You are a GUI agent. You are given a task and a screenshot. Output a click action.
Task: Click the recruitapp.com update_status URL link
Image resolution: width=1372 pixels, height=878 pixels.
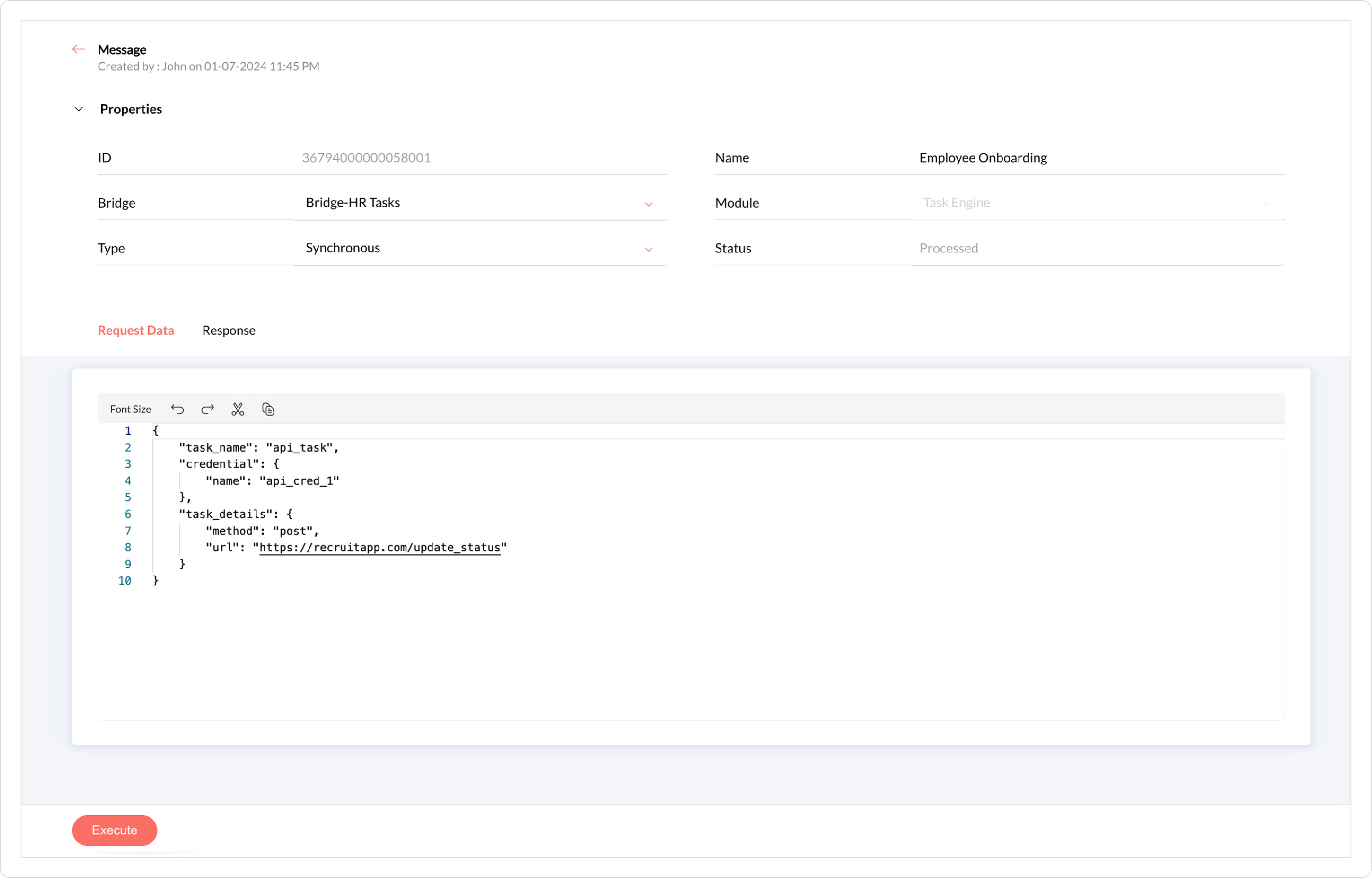[380, 547]
